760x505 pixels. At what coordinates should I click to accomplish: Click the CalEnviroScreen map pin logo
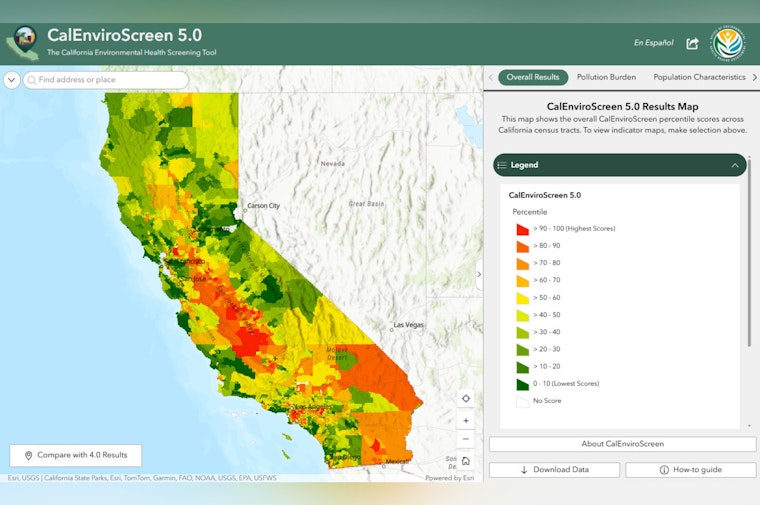tap(23, 43)
